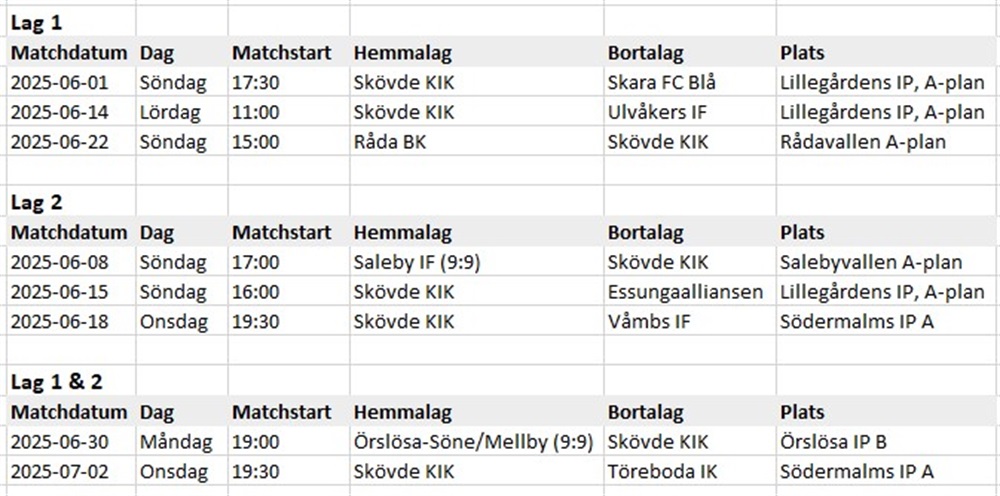Image resolution: width=1000 pixels, height=496 pixels.
Task: Select the Ulvåkers IF cell
Action: (690, 112)
